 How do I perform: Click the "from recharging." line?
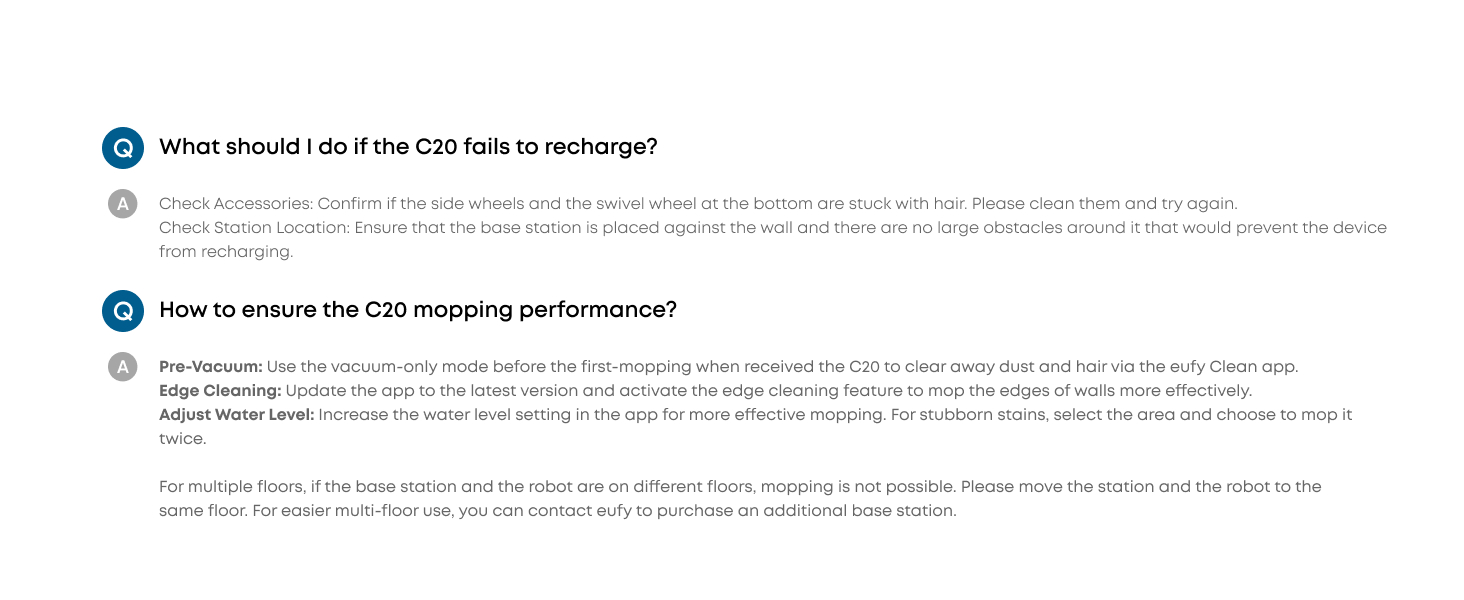[x=226, y=252]
